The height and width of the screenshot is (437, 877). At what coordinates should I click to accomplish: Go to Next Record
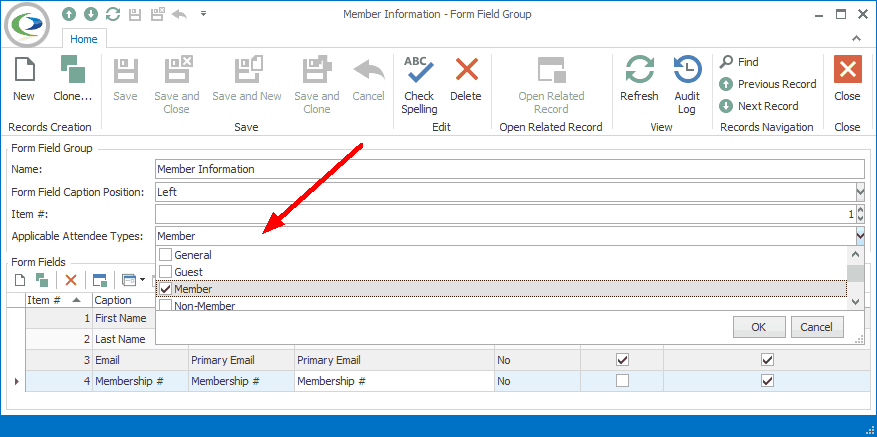coord(758,106)
